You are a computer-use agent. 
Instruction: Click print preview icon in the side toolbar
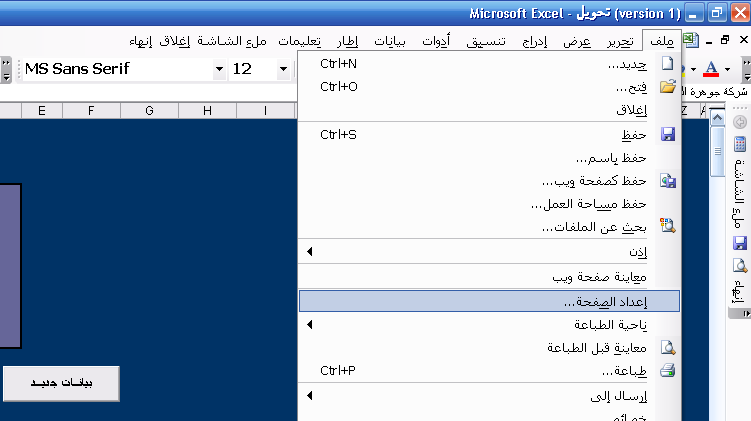tap(740, 266)
